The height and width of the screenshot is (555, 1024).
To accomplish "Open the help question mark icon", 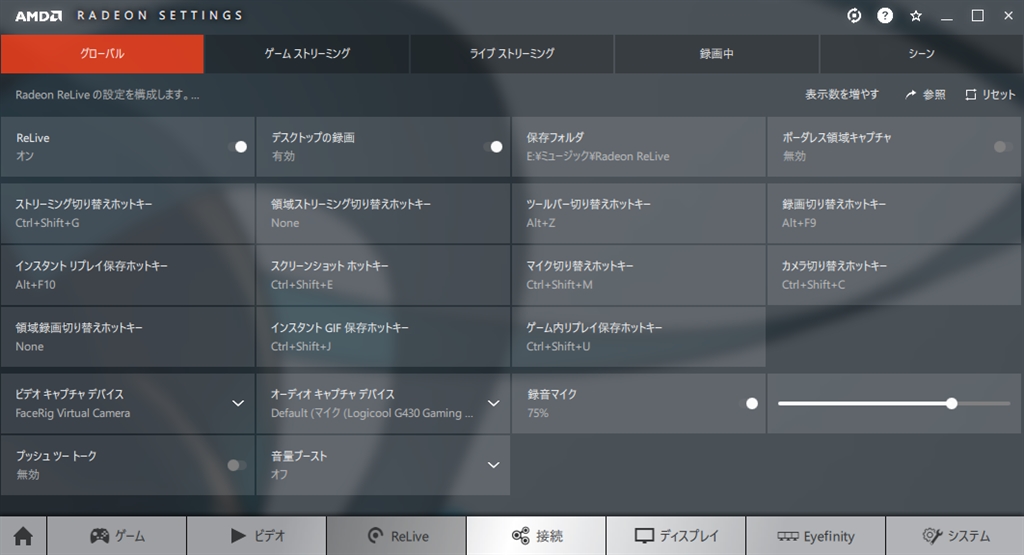I will (885, 16).
